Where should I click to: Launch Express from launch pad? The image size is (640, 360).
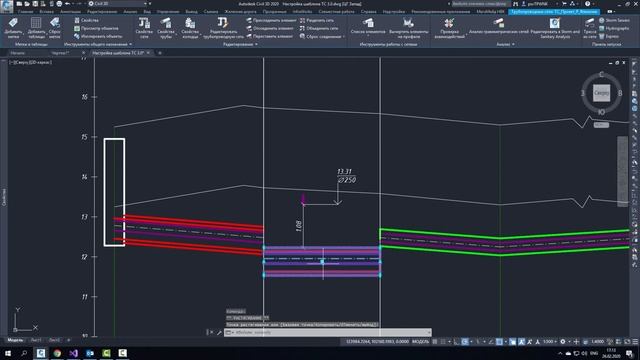point(609,36)
